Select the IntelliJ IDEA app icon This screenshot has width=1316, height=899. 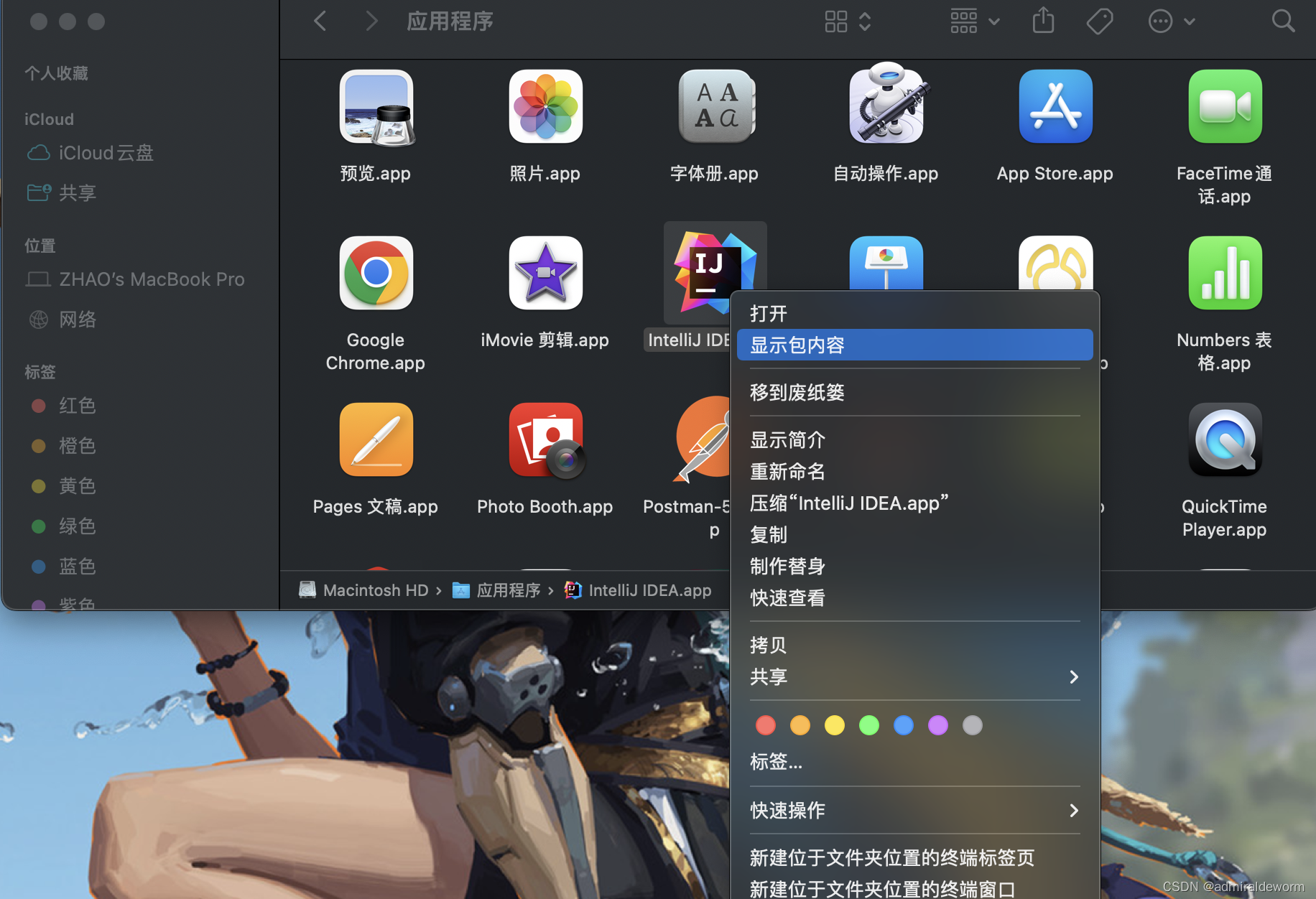(x=715, y=271)
